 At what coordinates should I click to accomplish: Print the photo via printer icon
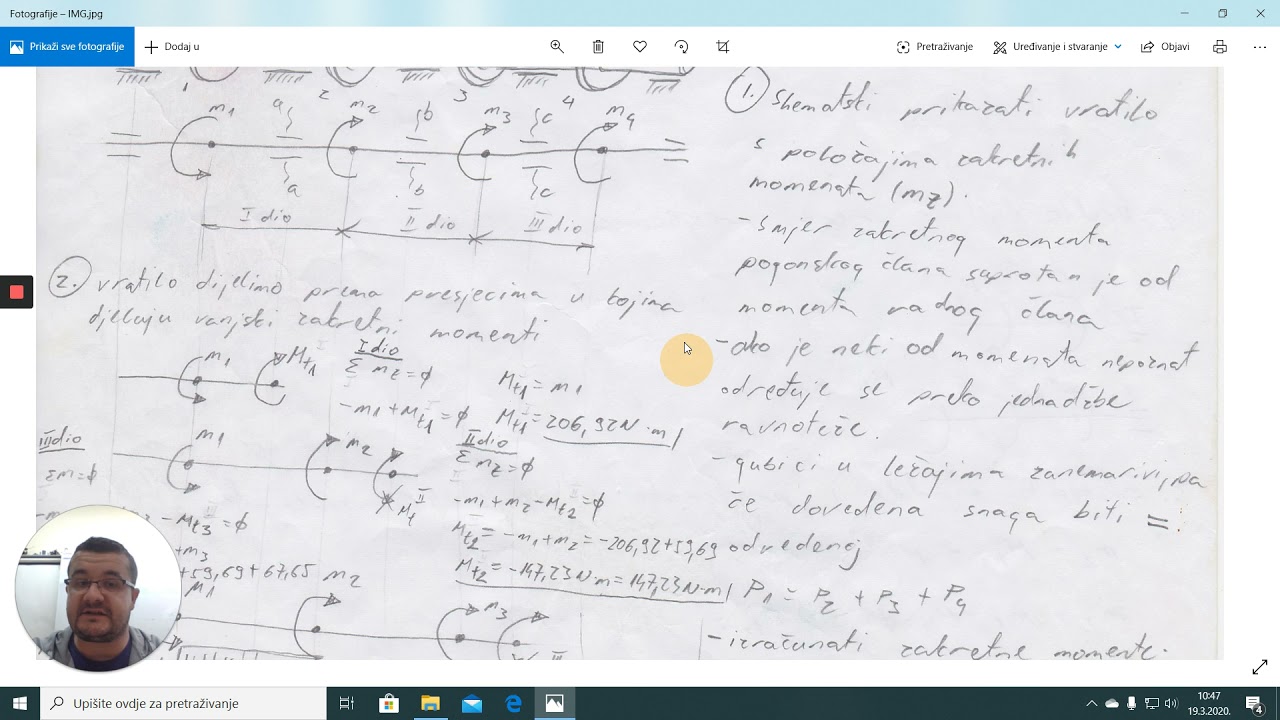[x=1220, y=47]
